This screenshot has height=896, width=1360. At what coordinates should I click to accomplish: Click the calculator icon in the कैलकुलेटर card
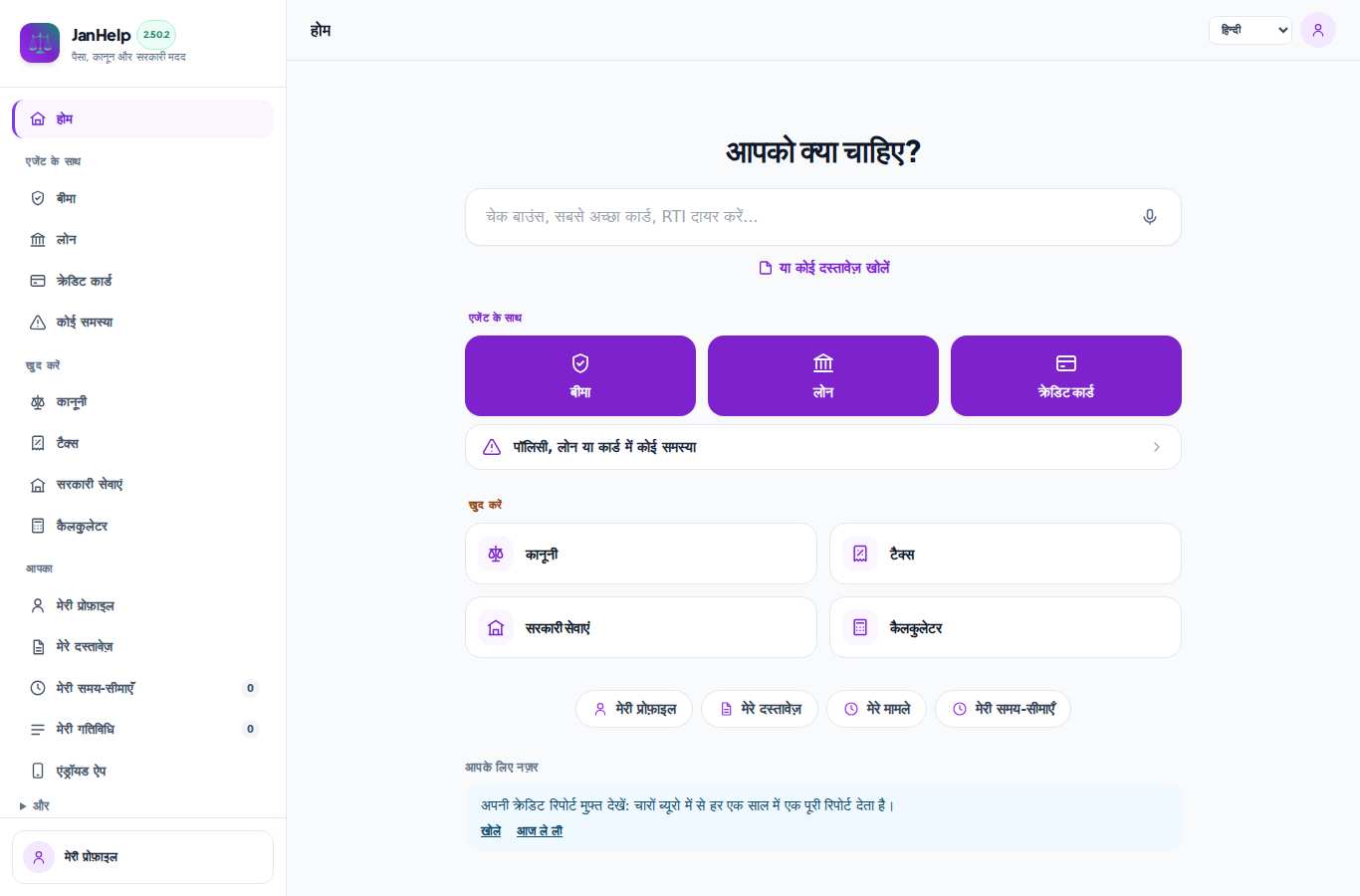[860, 627]
